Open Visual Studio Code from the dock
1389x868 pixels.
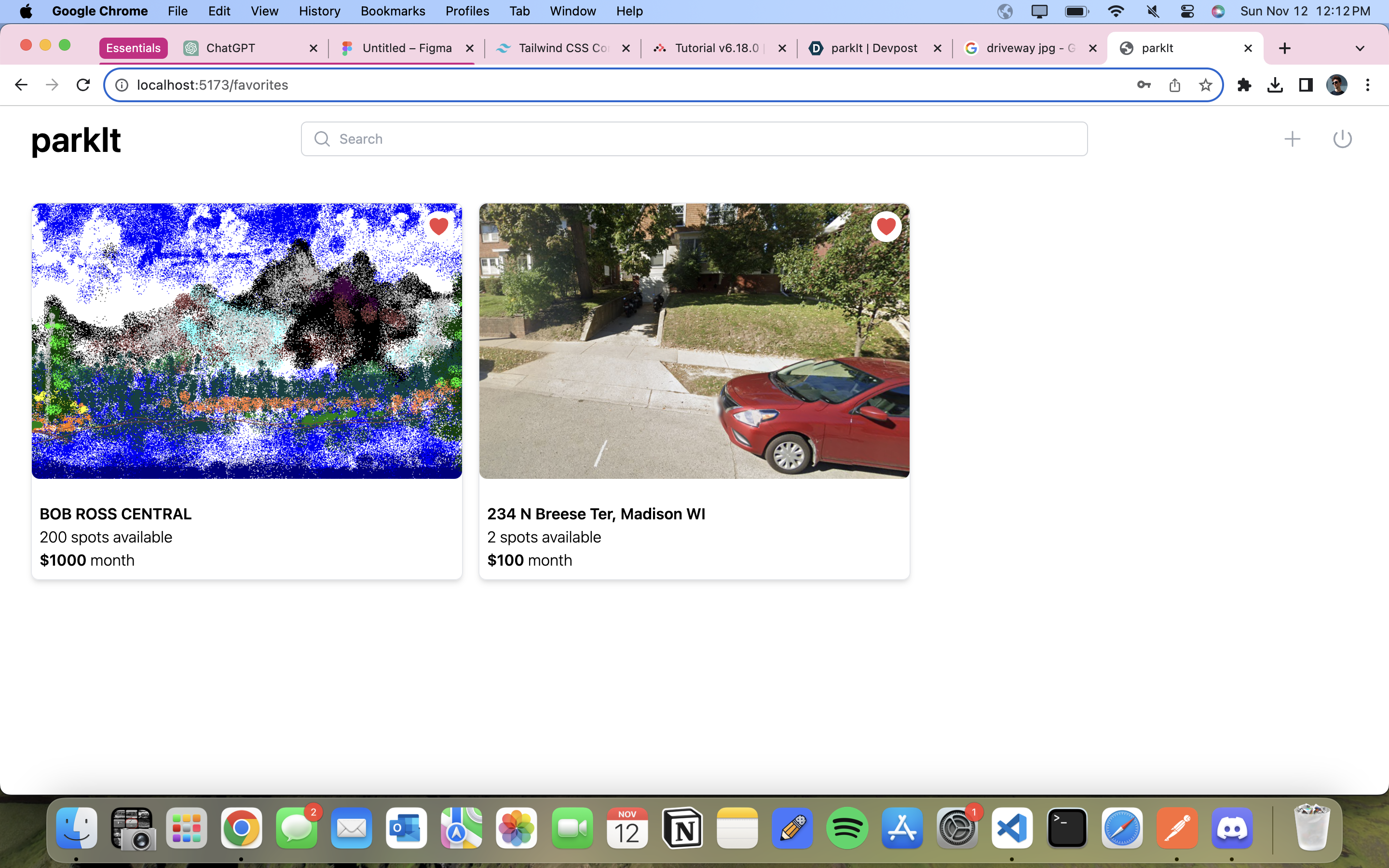click(x=1012, y=828)
